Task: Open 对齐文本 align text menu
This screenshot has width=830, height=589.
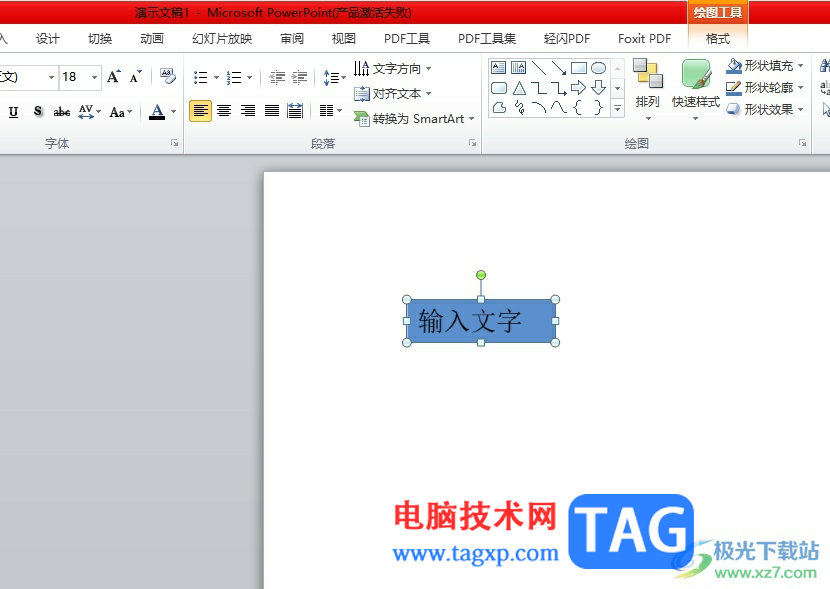Action: point(392,94)
